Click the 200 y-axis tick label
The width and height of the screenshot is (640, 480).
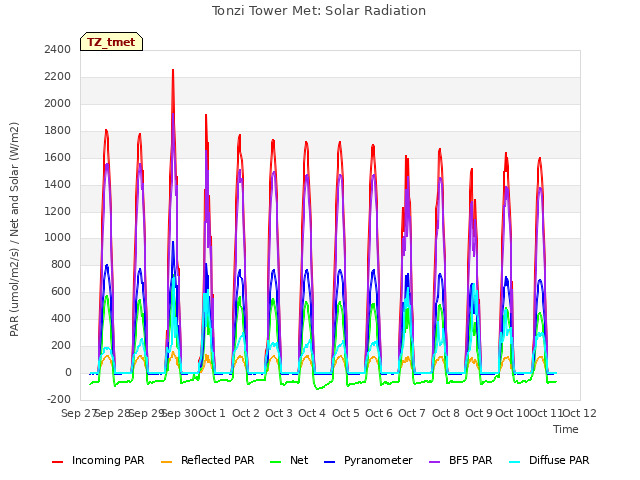[61, 345]
